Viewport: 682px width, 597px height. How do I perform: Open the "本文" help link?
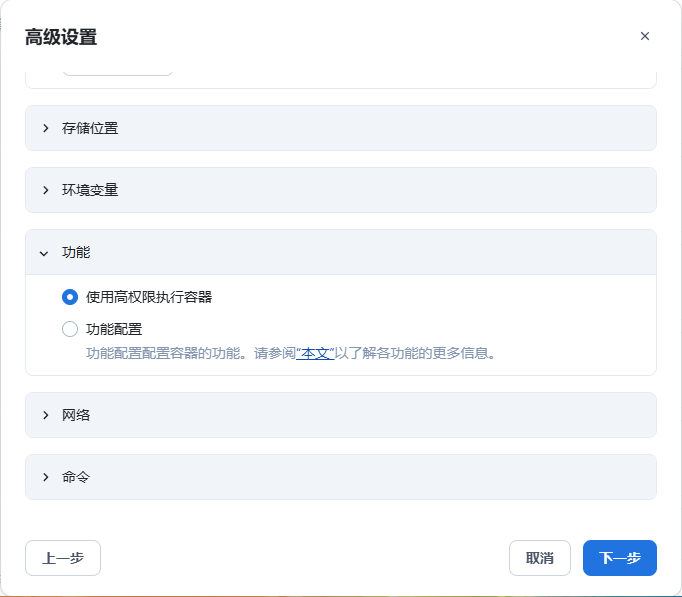click(315, 353)
